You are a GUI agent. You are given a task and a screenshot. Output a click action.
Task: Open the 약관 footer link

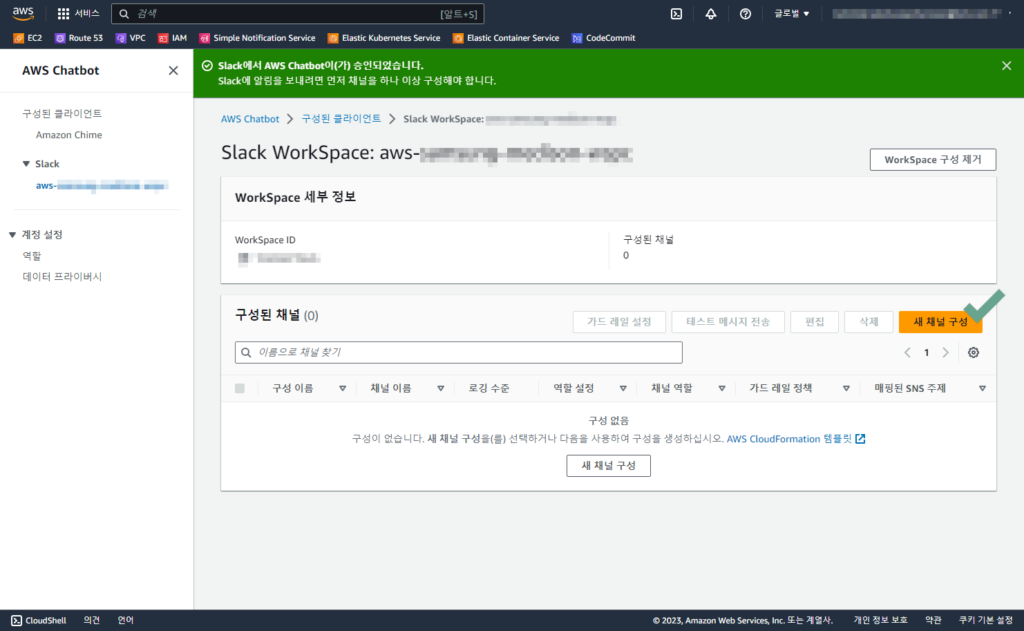pos(933,621)
